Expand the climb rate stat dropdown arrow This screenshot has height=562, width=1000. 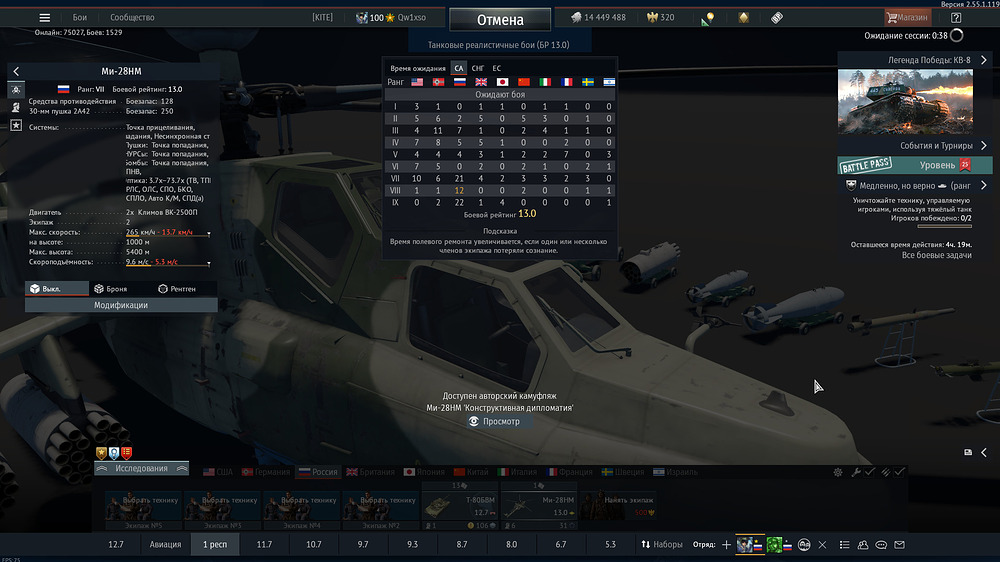(x=209, y=263)
